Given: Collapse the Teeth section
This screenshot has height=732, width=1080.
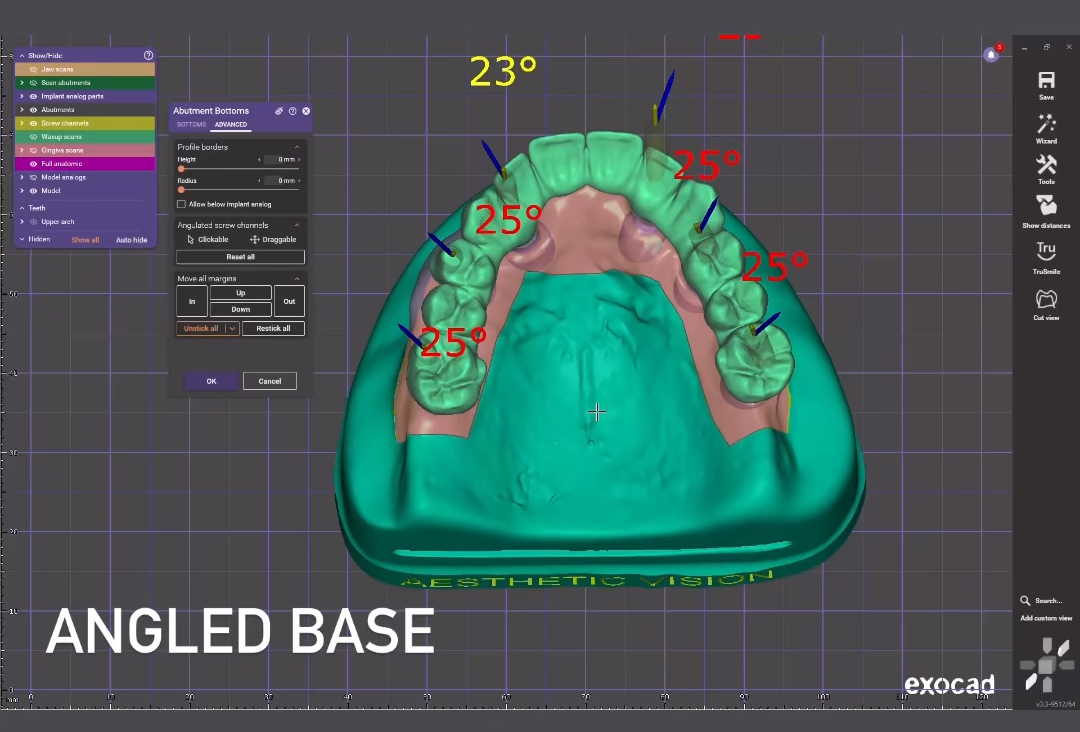Looking at the screenshot, I should pyautogui.click(x=21, y=208).
